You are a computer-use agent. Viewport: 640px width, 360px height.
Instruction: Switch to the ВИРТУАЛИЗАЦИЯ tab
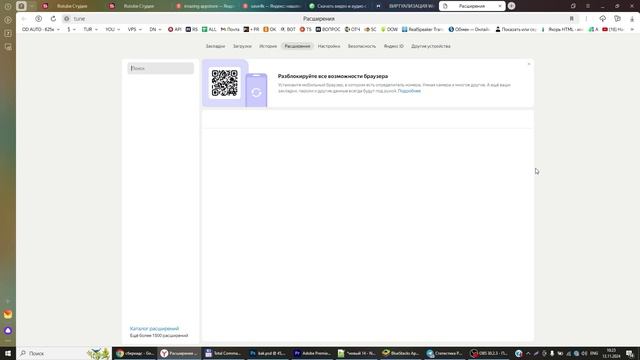click(x=405, y=6)
